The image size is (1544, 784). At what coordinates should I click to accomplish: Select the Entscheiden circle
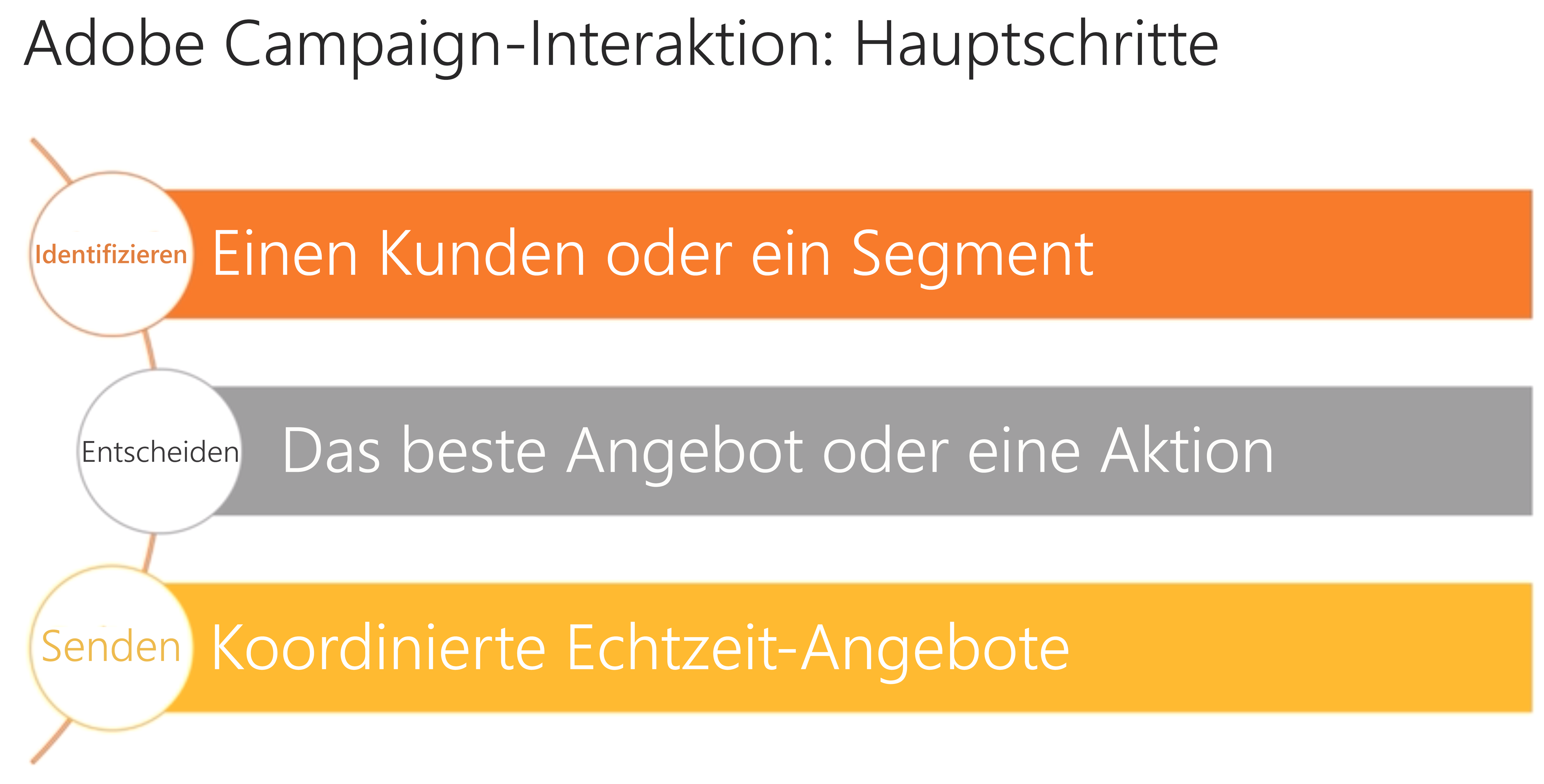point(160,451)
